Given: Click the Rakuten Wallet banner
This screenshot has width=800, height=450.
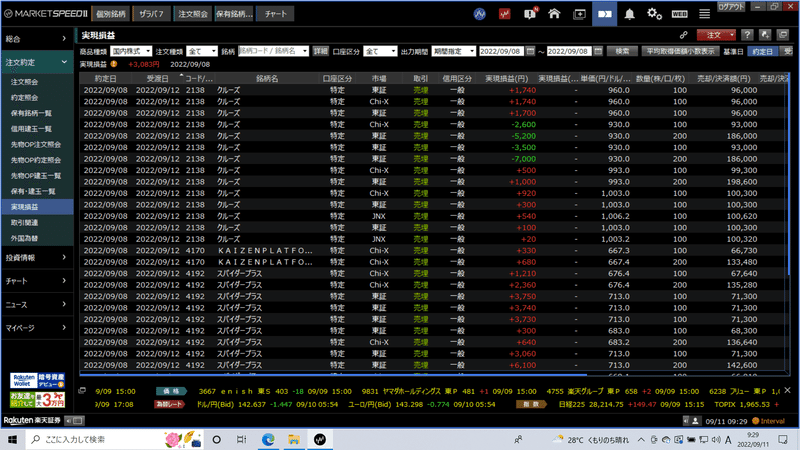Looking at the screenshot, I should [x=37, y=381].
